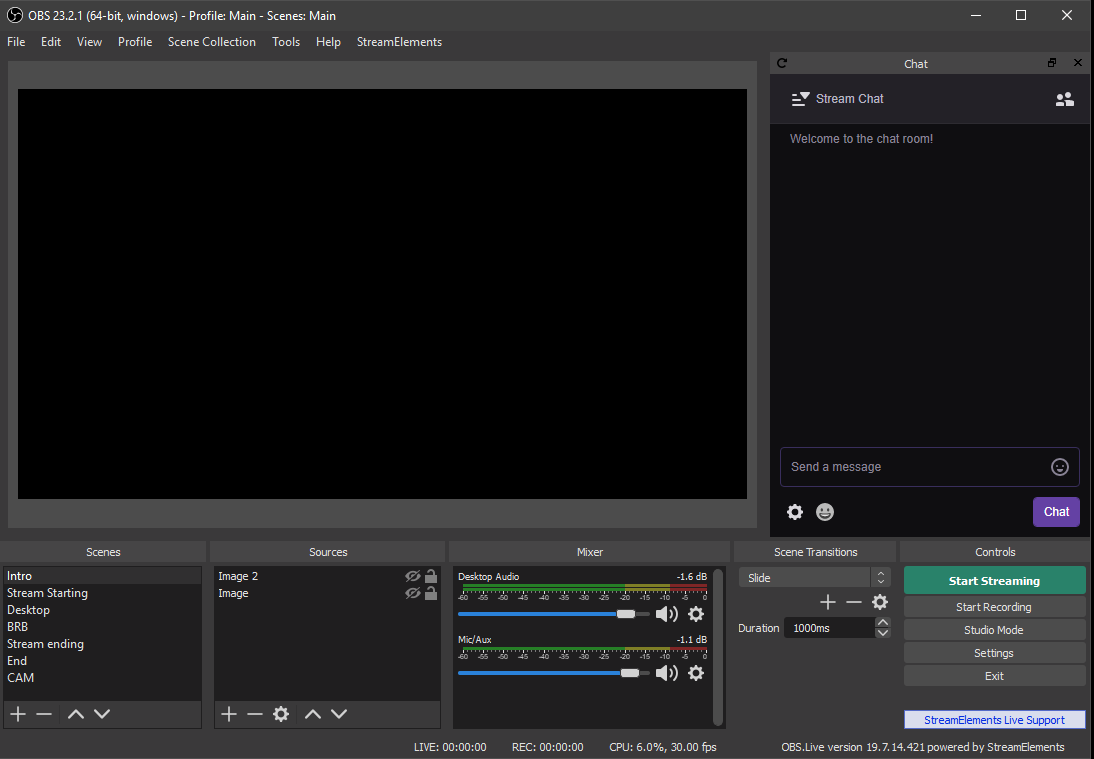The image size is (1094, 759).
Task: Add a scene transition
Action: [827, 602]
